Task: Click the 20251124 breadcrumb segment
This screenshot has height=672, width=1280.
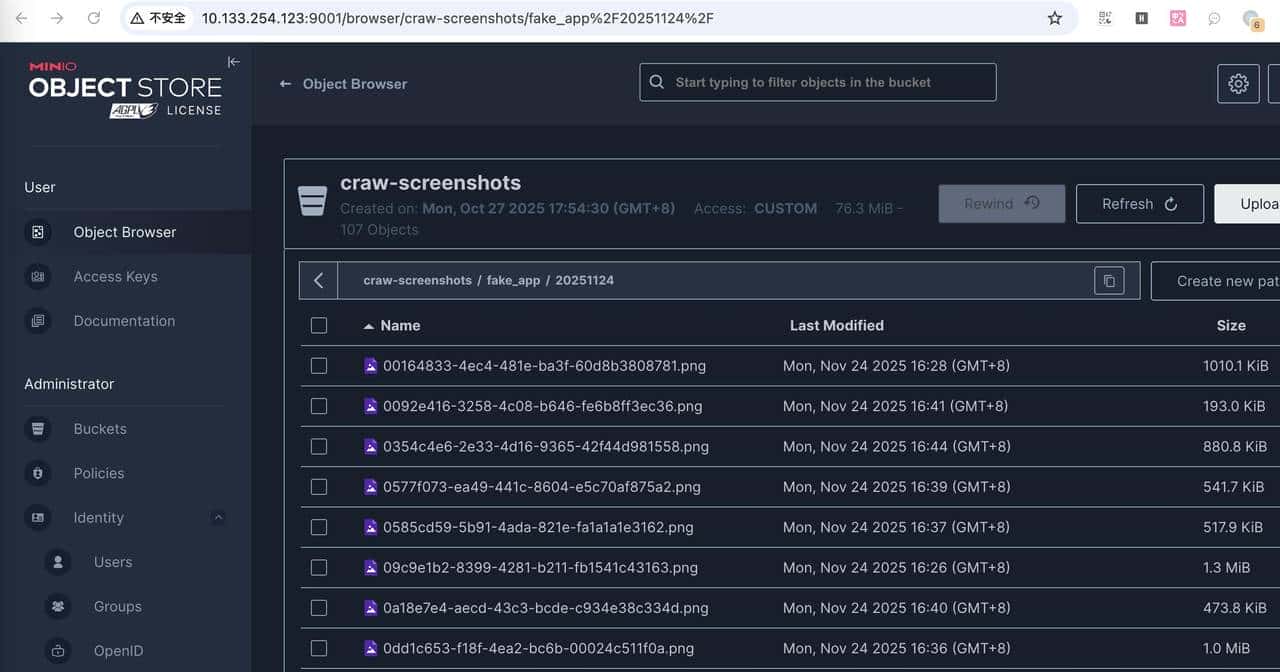Action: click(x=585, y=281)
